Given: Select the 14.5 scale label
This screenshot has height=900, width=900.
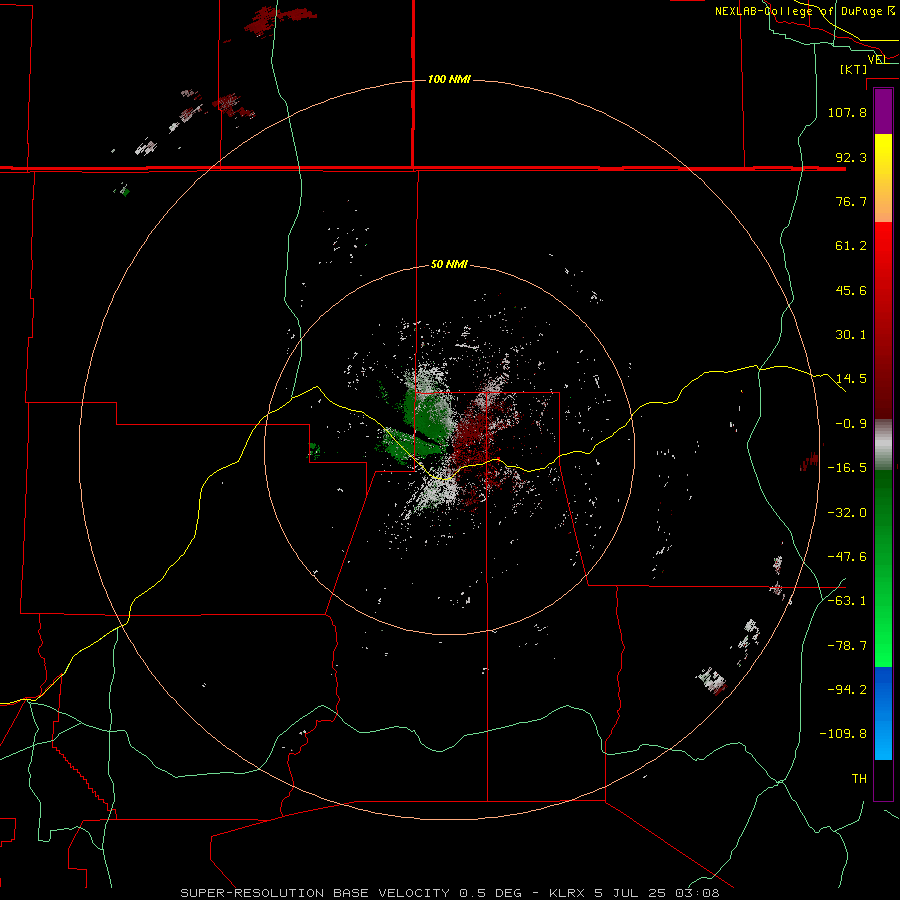Looking at the screenshot, I should click(x=851, y=379).
